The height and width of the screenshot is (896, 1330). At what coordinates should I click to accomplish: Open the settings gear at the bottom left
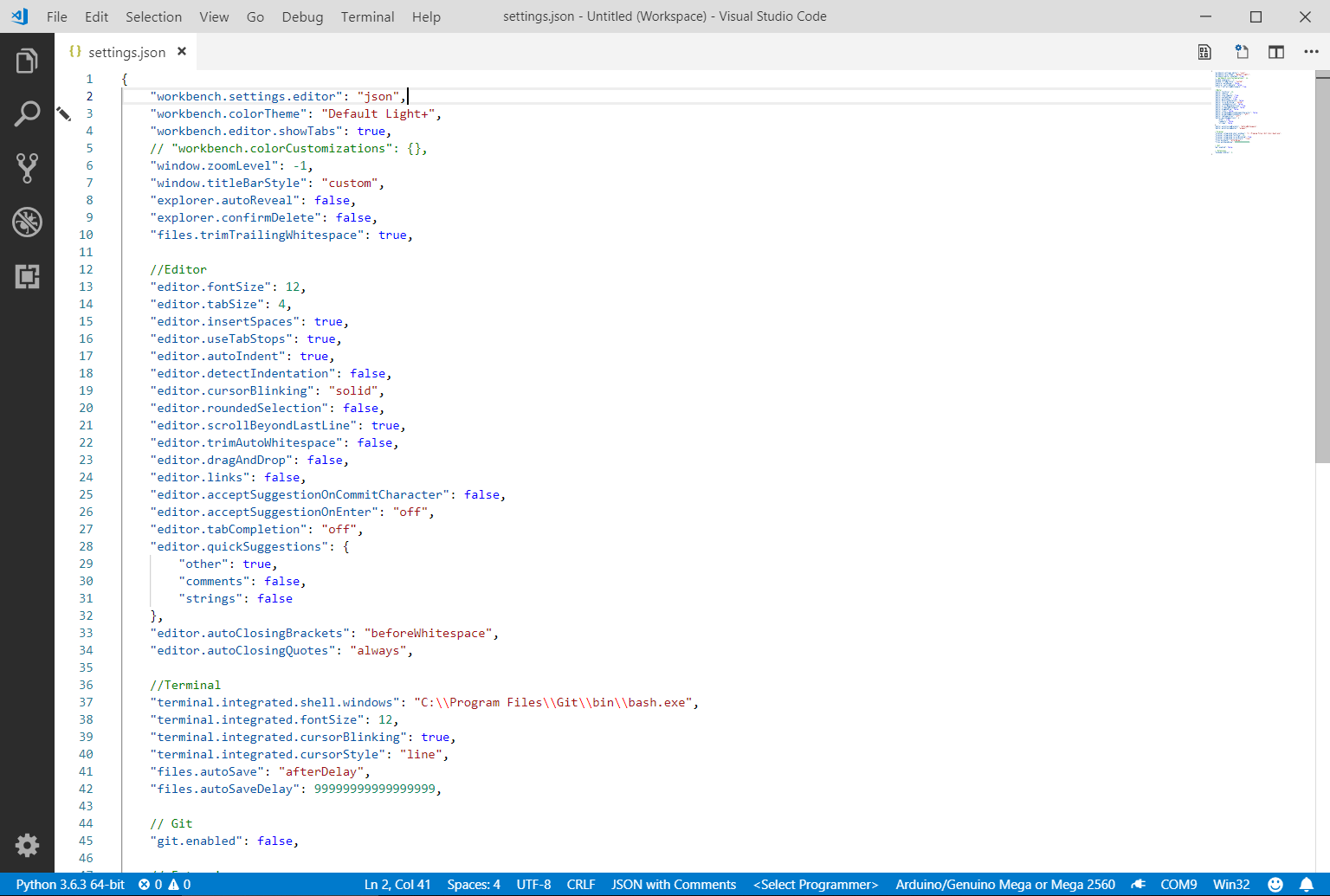(x=27, y=846)
